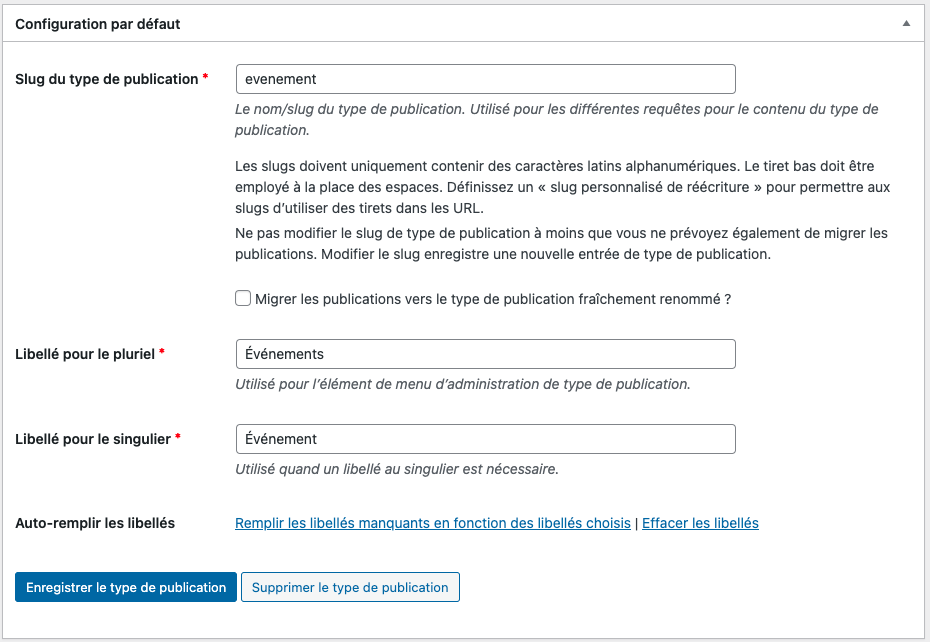Click the "Ne pas modifier le slug" warning paragraph

561,243
